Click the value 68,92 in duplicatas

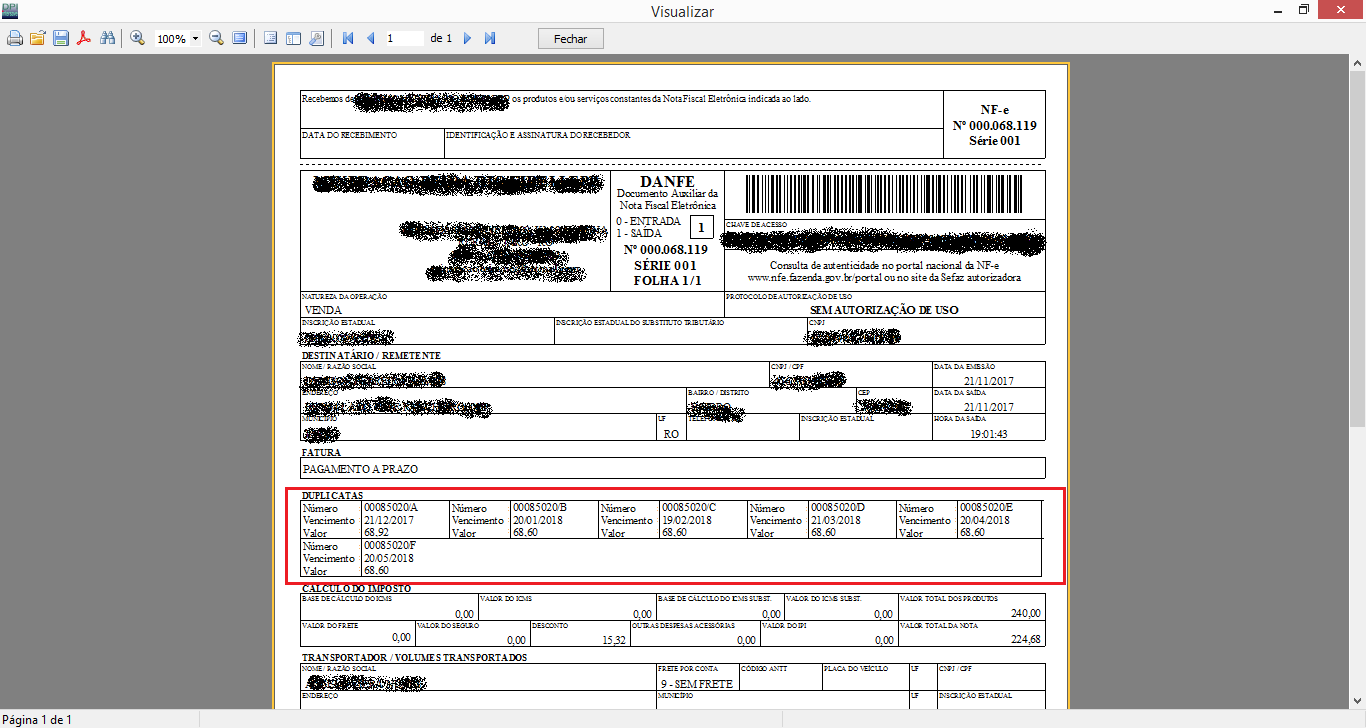click(x=377, y=533)
